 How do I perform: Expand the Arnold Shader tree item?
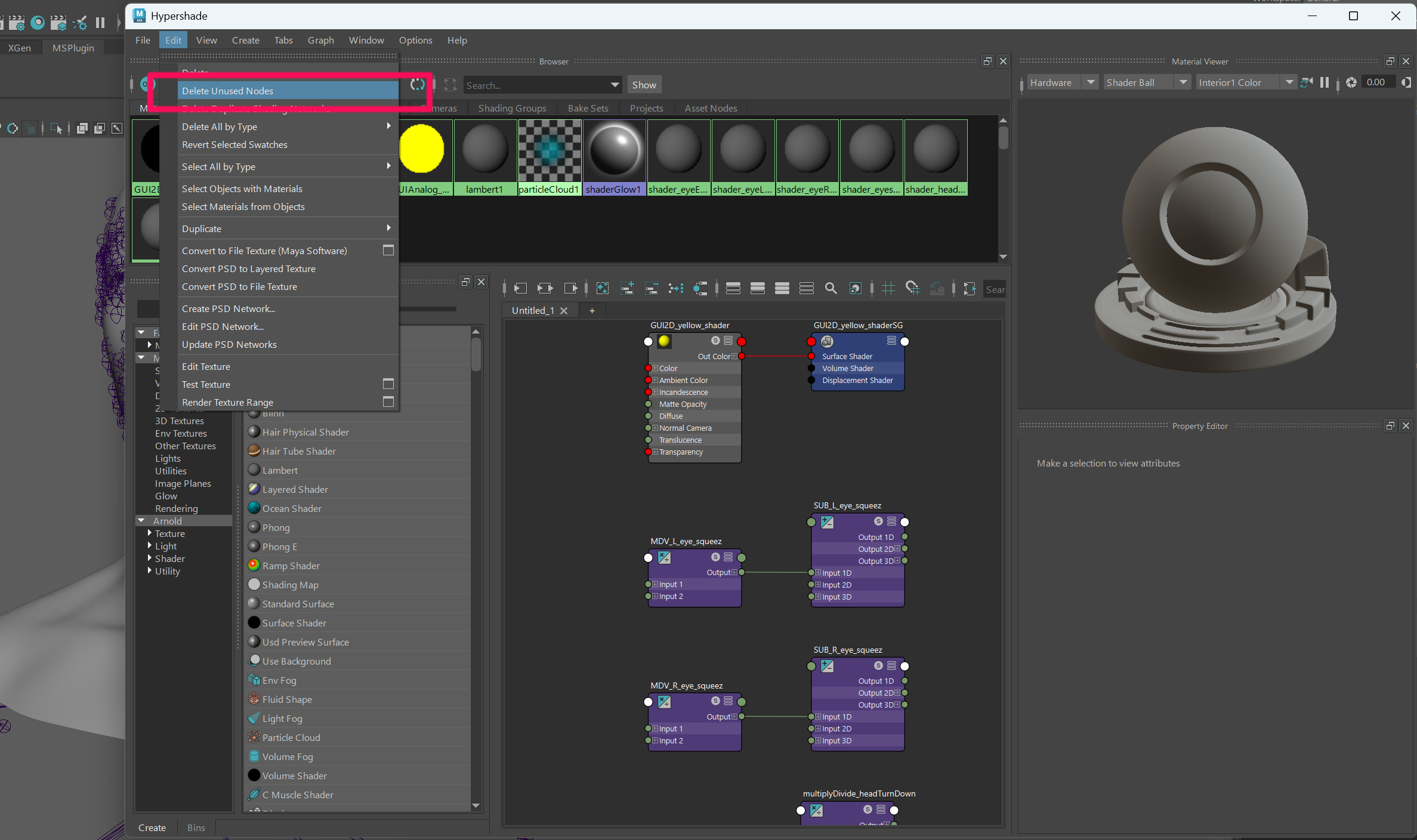click(150, 558)
